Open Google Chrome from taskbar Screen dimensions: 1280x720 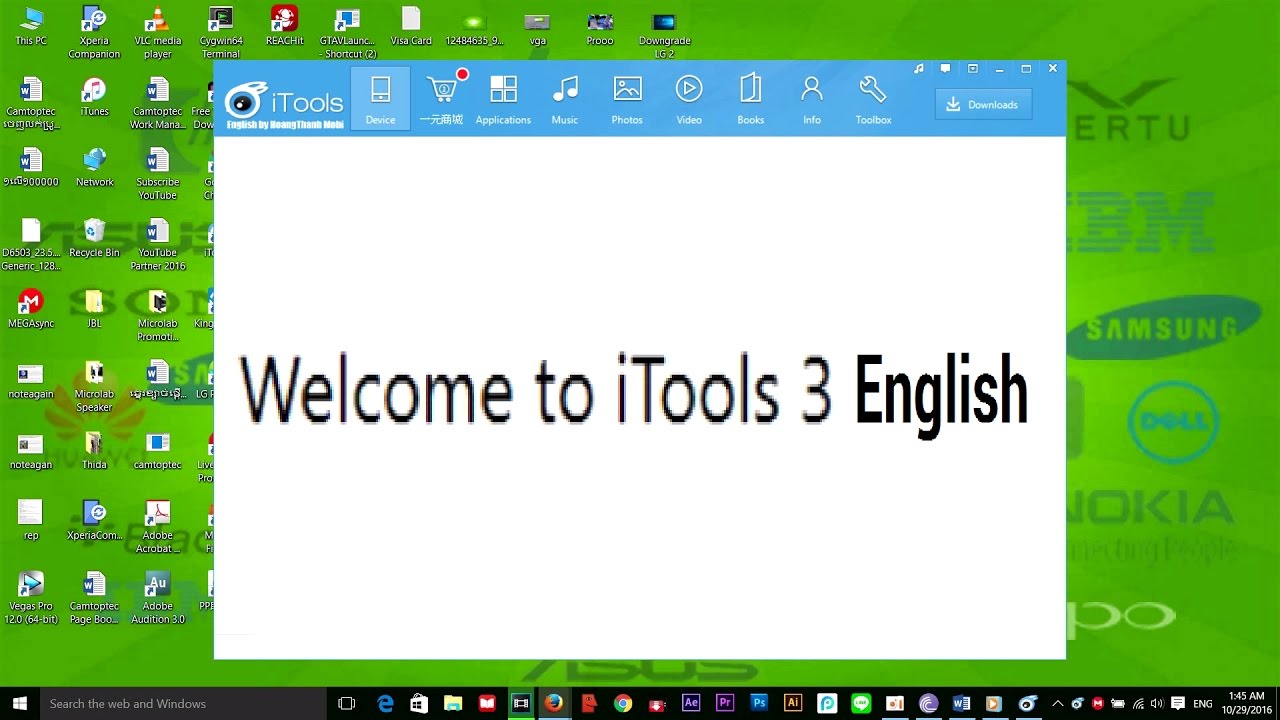pos(622,703)
